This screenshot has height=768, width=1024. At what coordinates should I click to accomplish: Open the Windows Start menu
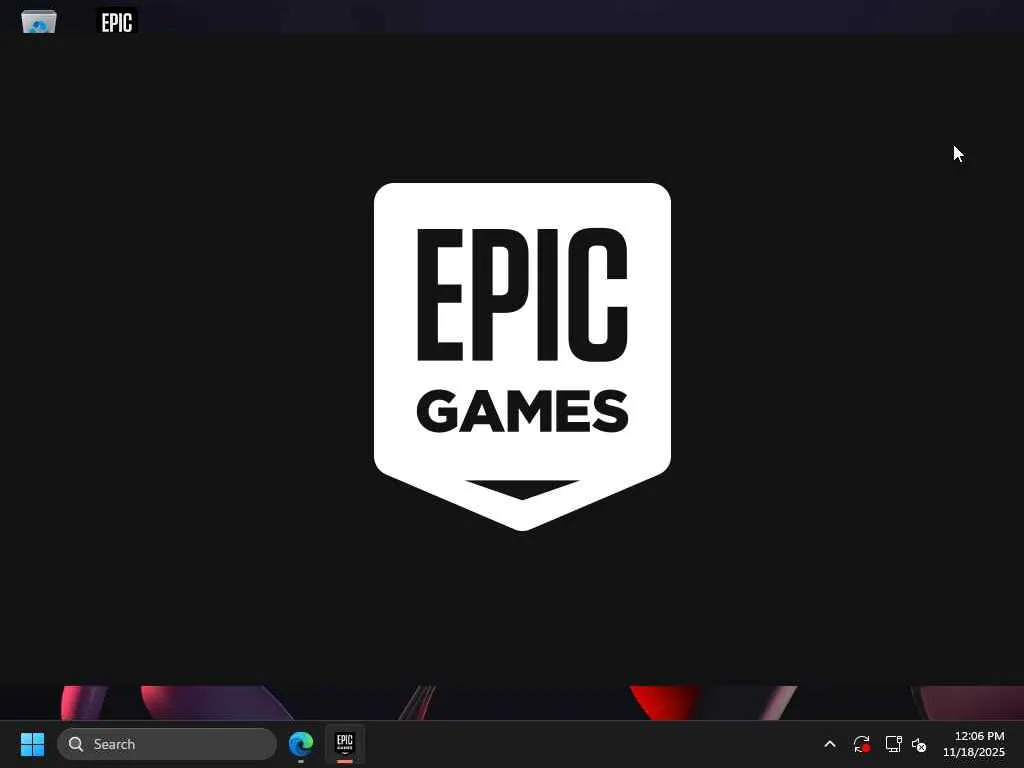pos(33,744)
